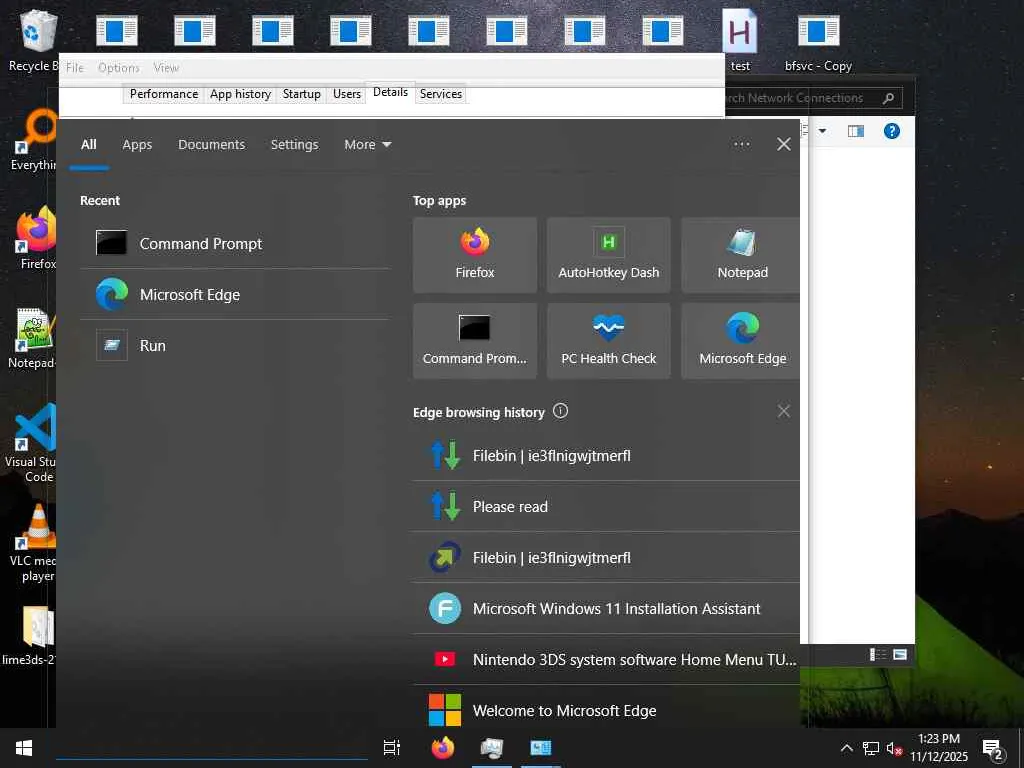Select the Apps search filter tab
The image size is (1024, 768).
point(137,145)
